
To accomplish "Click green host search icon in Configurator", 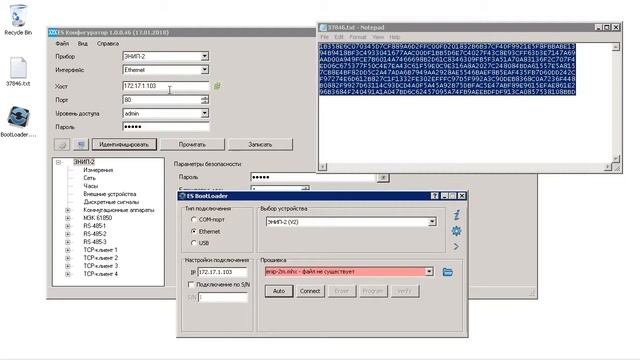I will coord(217,86).
